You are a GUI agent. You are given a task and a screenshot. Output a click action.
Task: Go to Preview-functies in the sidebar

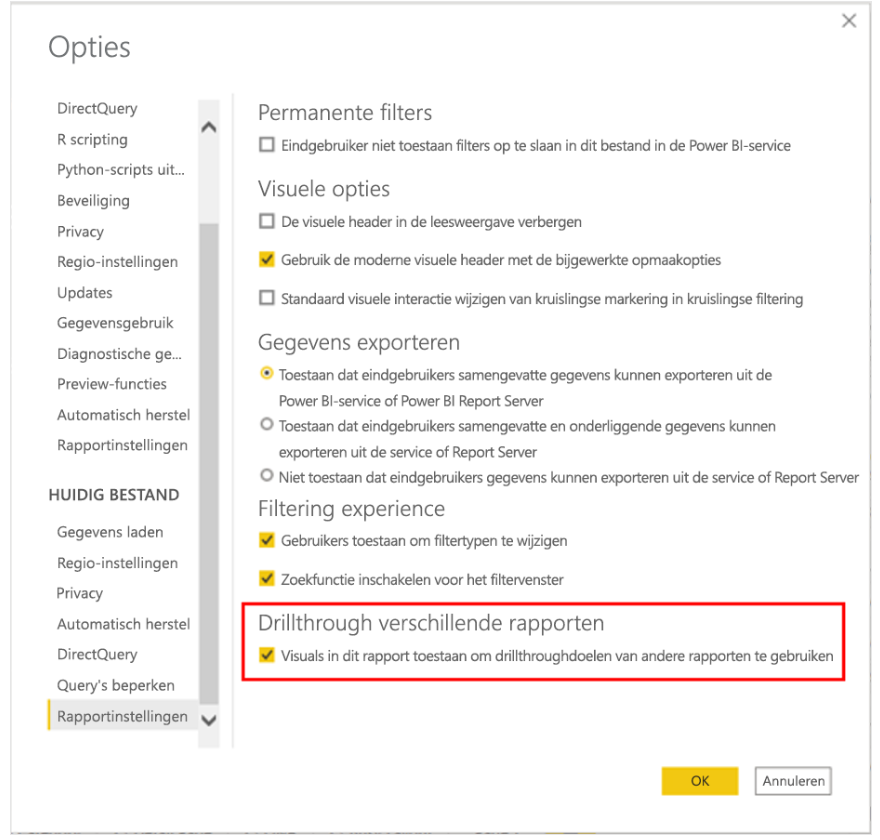click(112, 384)
